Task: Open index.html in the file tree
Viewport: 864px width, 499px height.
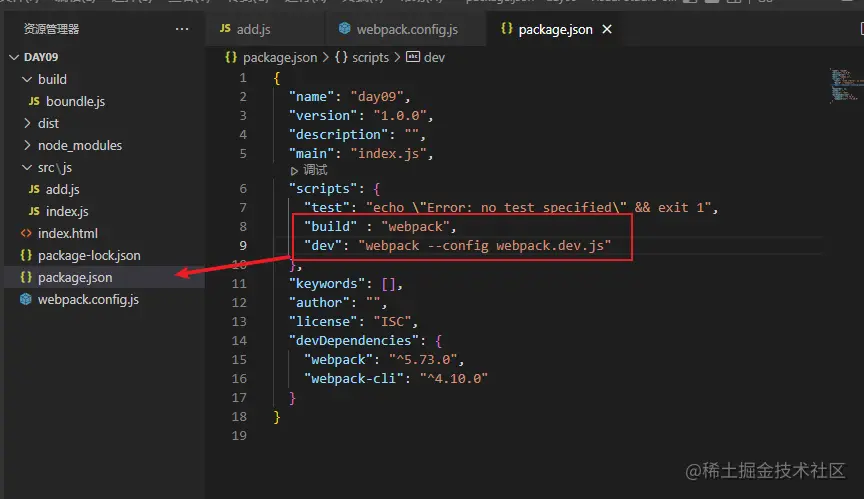Action: tap(67, 234)
